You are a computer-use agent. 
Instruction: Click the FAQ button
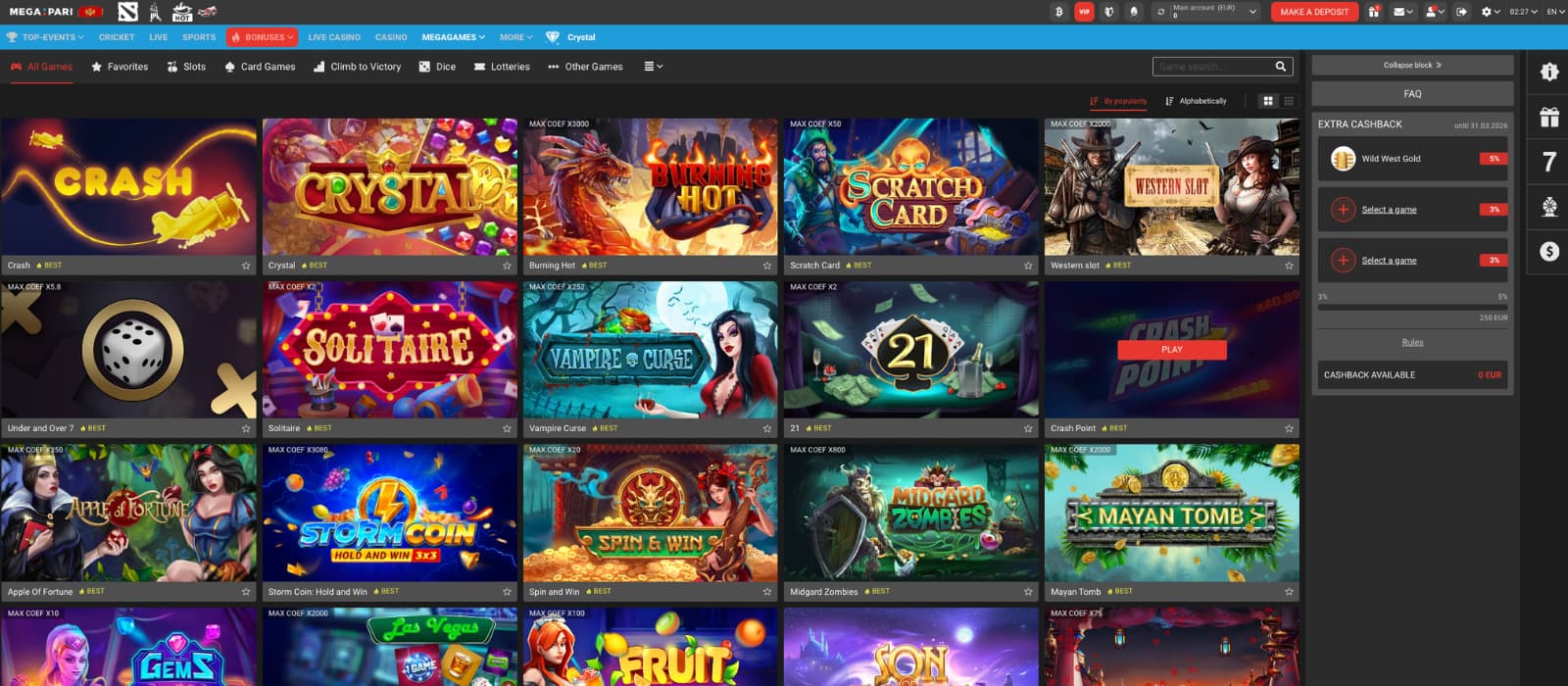pyautogui.click(x=1412, y=94)
